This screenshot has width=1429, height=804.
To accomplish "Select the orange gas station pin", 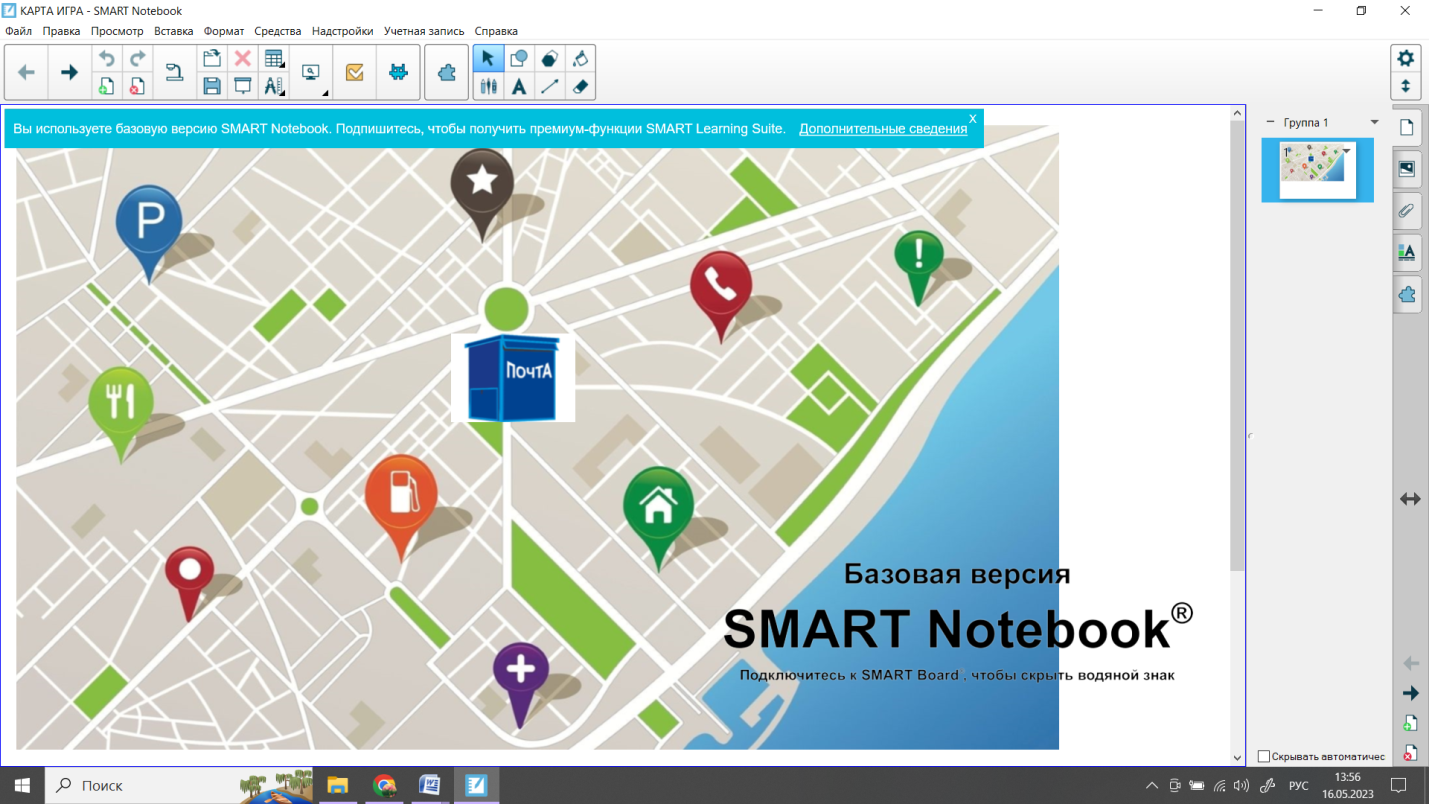I will pos(400,508).
